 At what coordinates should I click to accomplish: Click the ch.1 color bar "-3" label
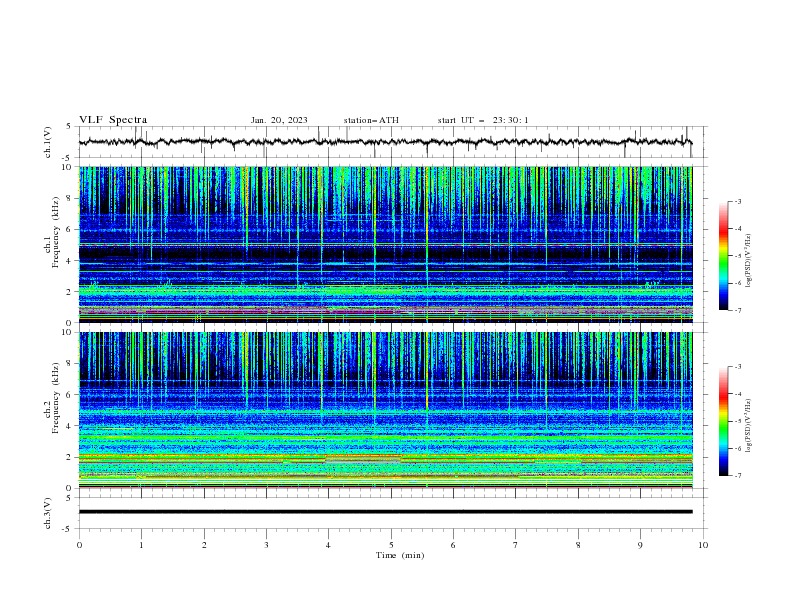click(x=737, y=201)
